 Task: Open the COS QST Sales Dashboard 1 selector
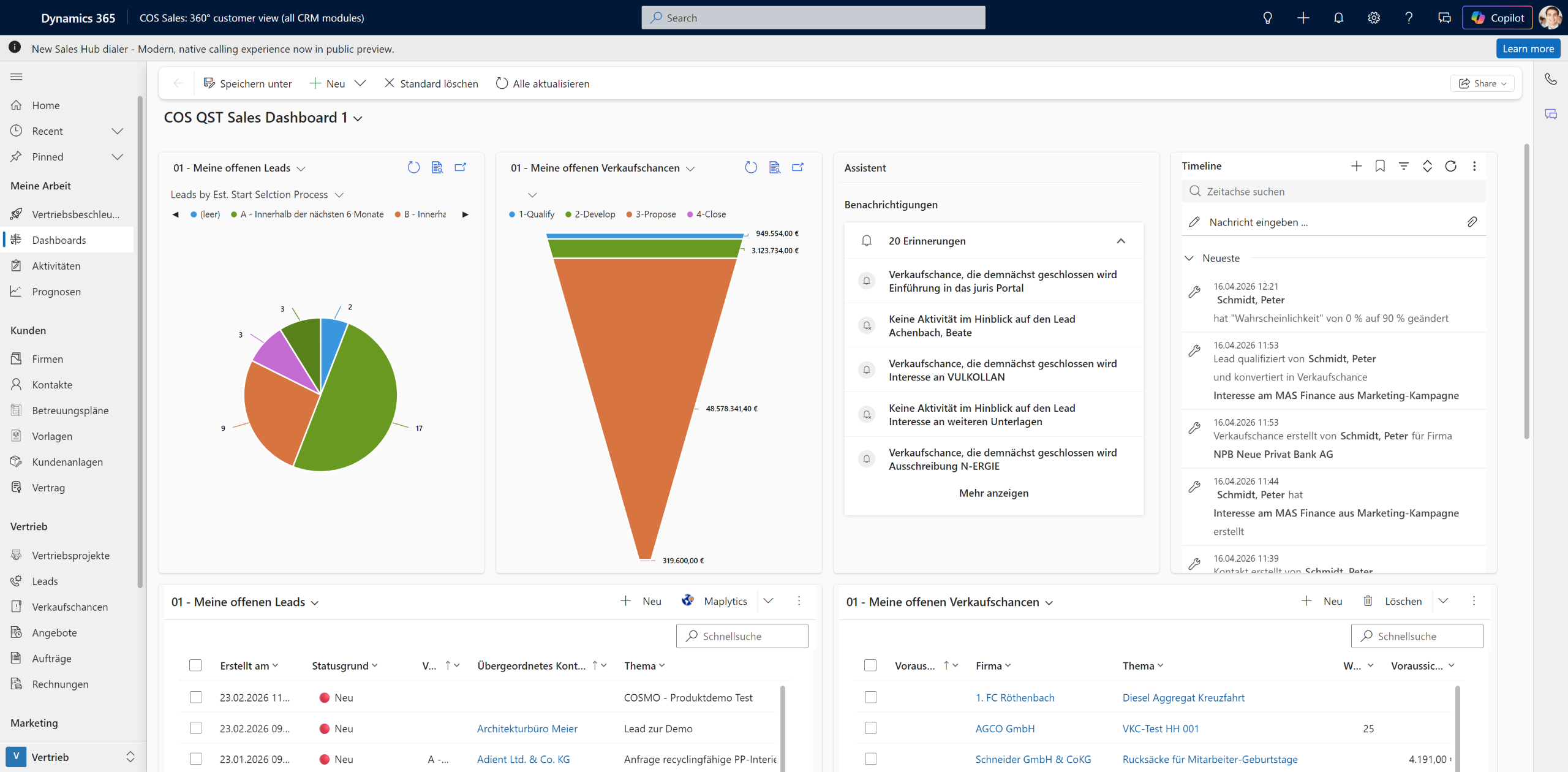click(263, 118)
